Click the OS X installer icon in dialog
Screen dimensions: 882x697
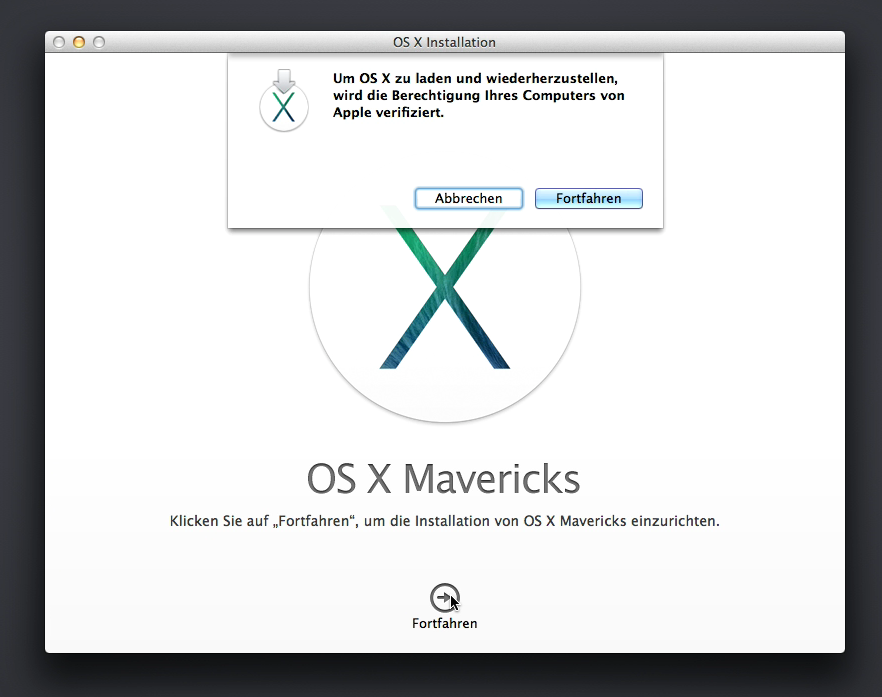point(284,101)
